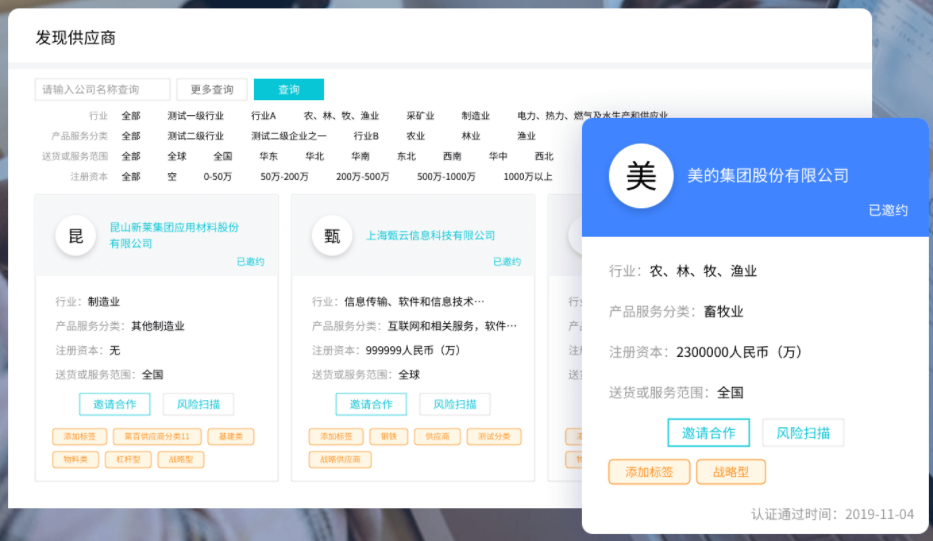Filter category by 农业
The image size is (933, 541).
tap(415, 136)
